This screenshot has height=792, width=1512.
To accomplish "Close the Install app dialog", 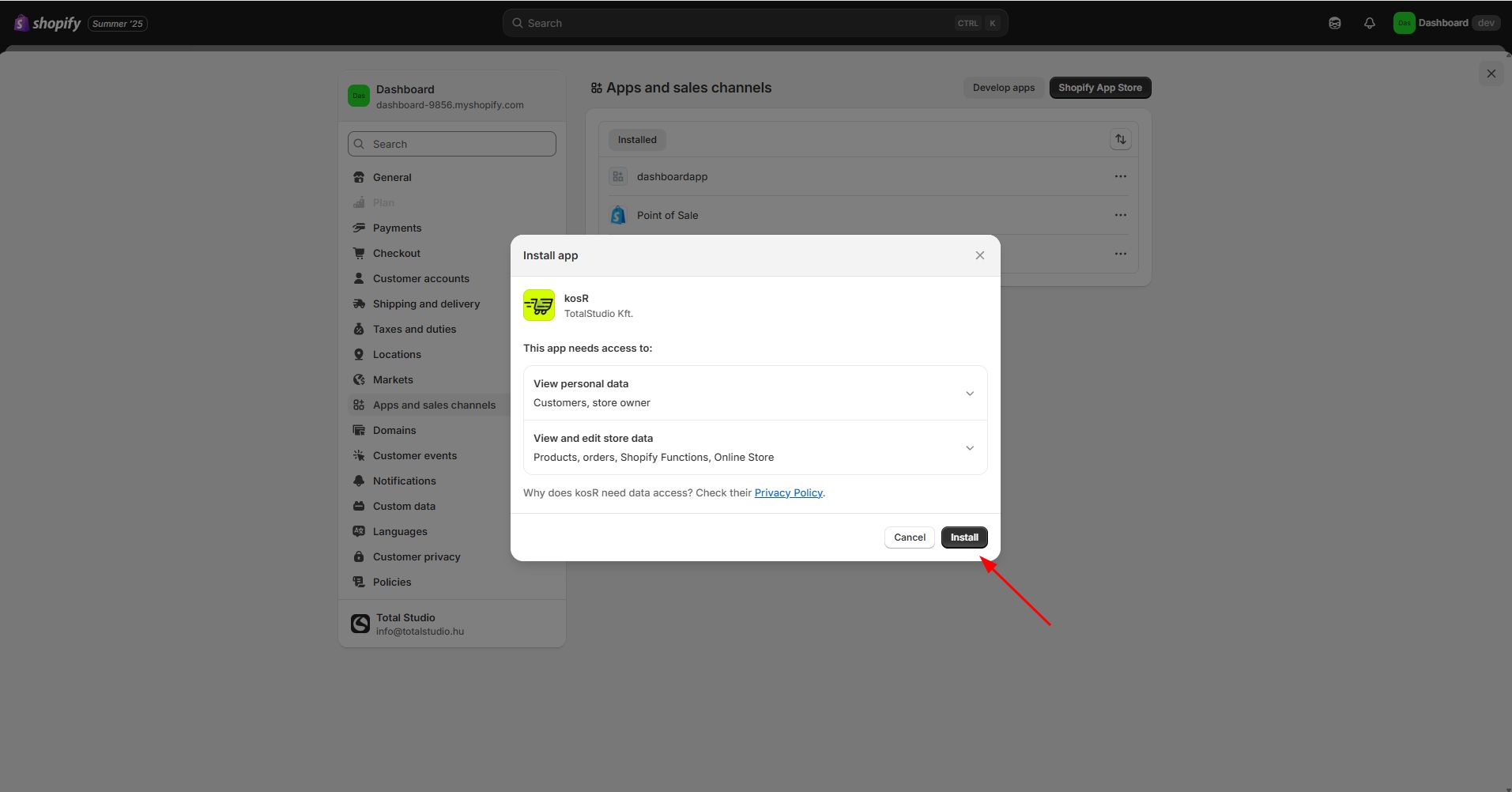I will tap(979, 255).
